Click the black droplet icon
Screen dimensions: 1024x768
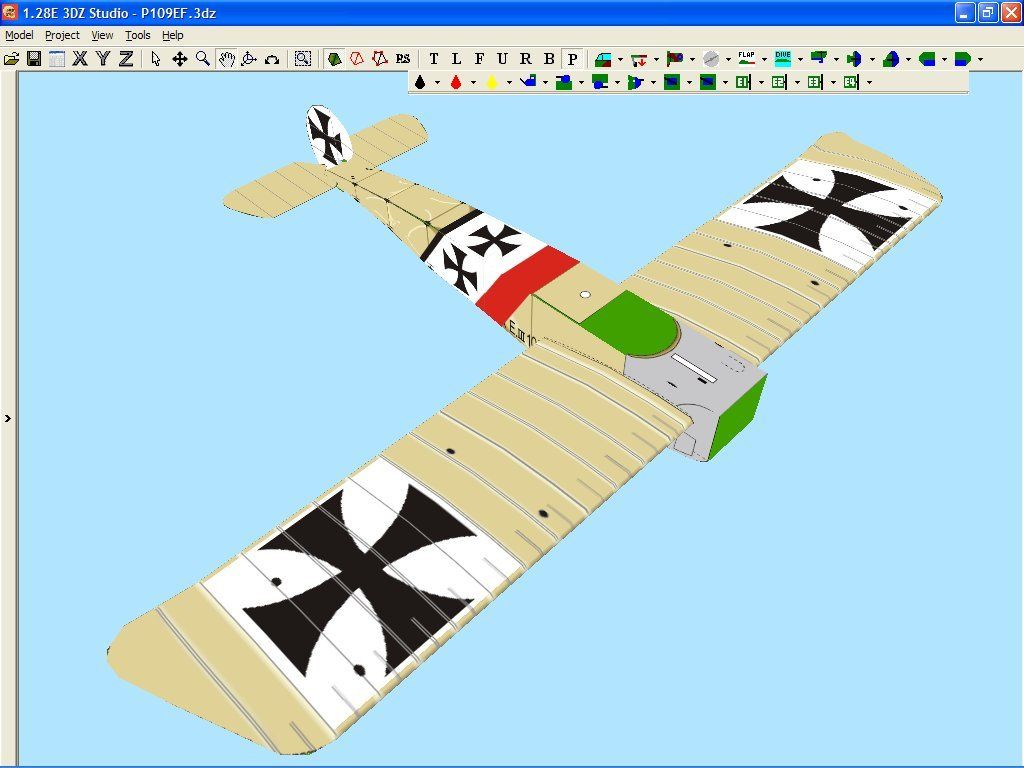(x=421, y=82)
